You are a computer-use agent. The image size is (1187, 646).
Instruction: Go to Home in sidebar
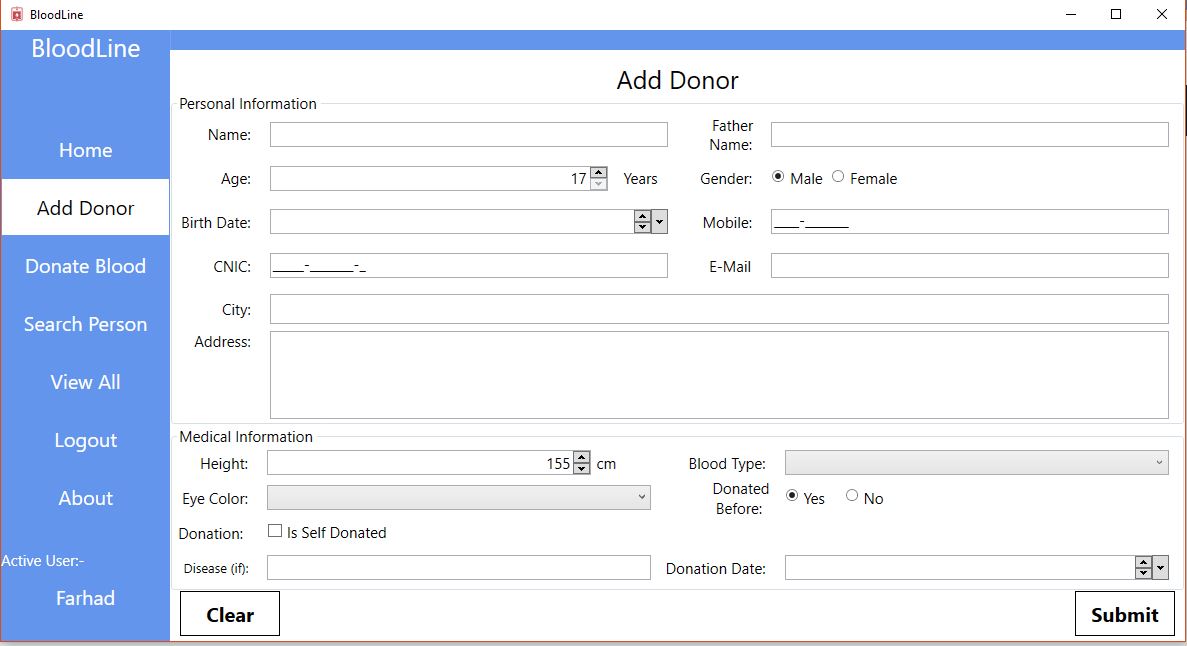86,150
